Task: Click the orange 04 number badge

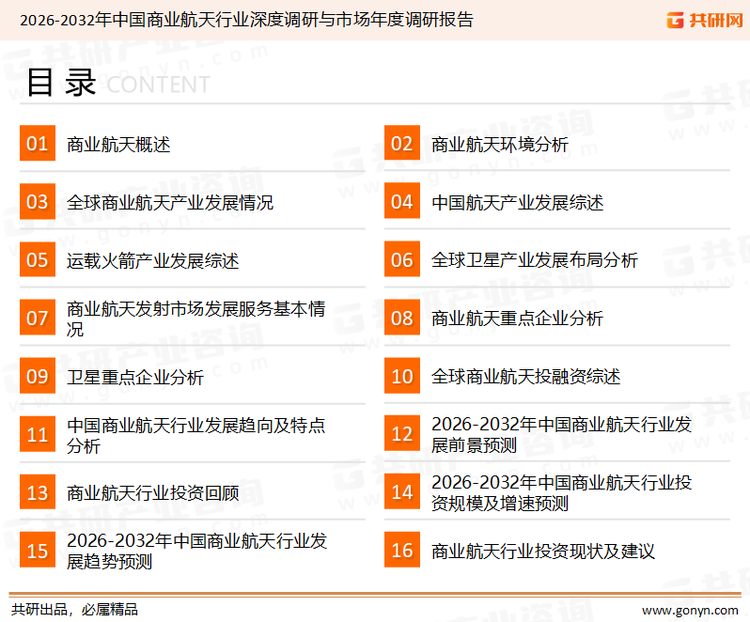Action: pyautogui.click(x=402, y=201)
